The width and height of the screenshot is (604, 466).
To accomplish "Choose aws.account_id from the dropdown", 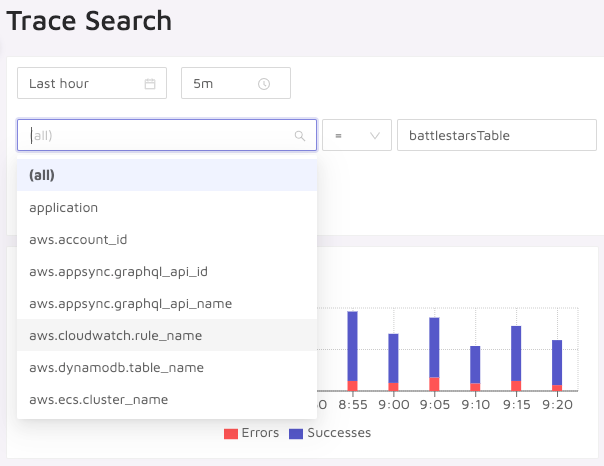I will coord(78,239).
